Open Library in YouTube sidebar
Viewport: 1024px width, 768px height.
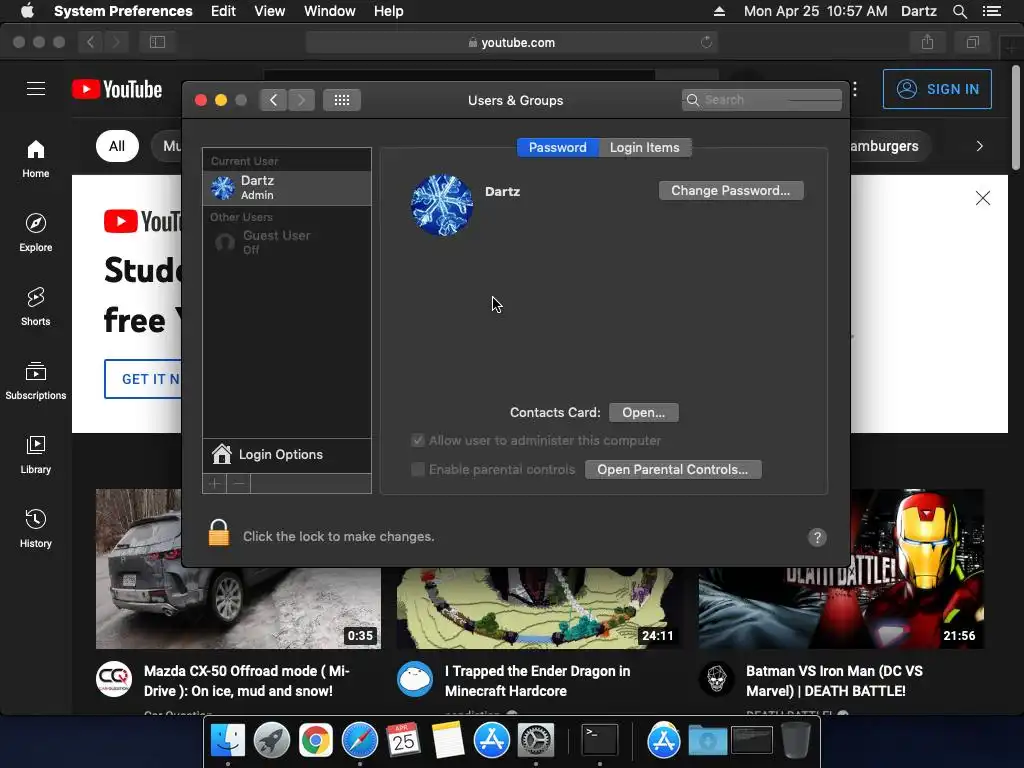[x=35, y=455]
